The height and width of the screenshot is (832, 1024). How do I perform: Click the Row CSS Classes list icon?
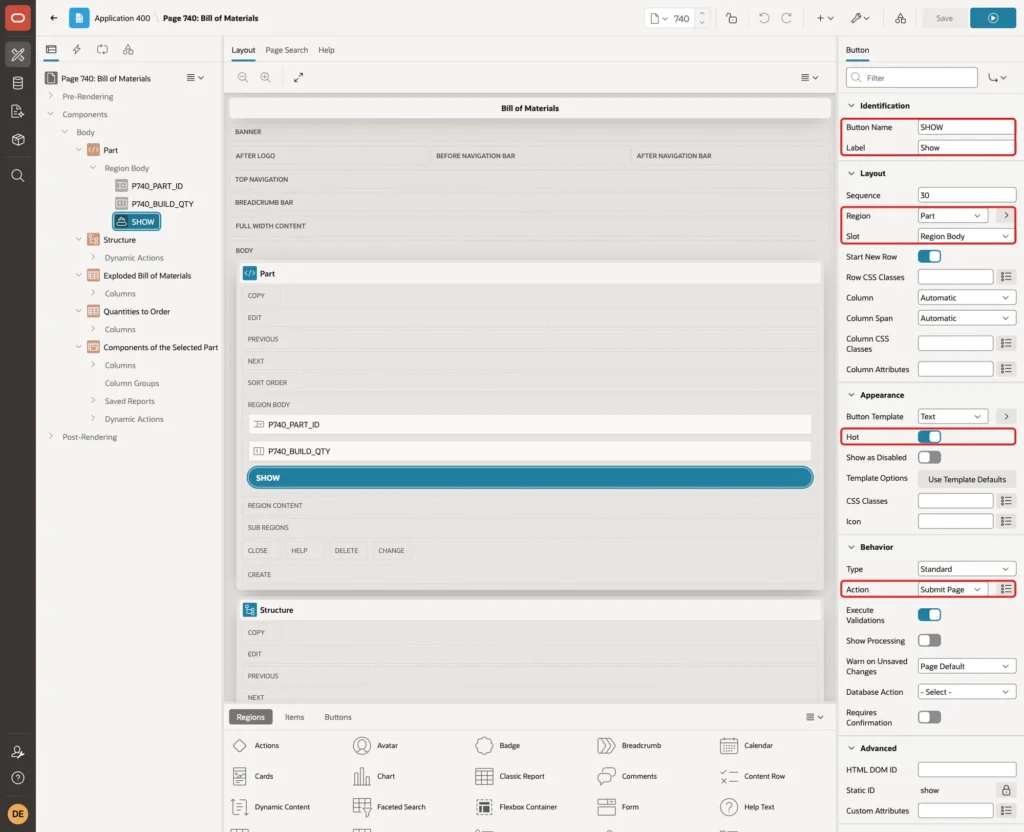1006,277
